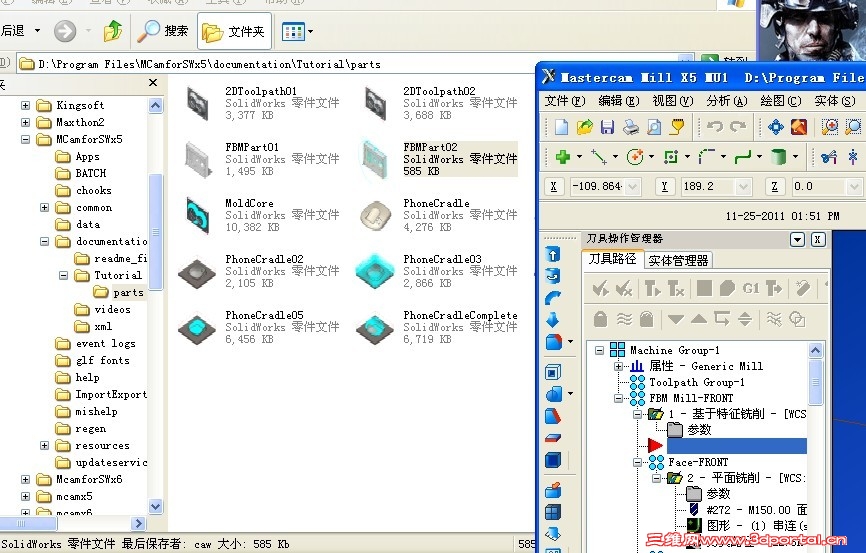Select the Create Rectangle tool
This screenshot has height=553, width=866.
(x=671, y=157)
